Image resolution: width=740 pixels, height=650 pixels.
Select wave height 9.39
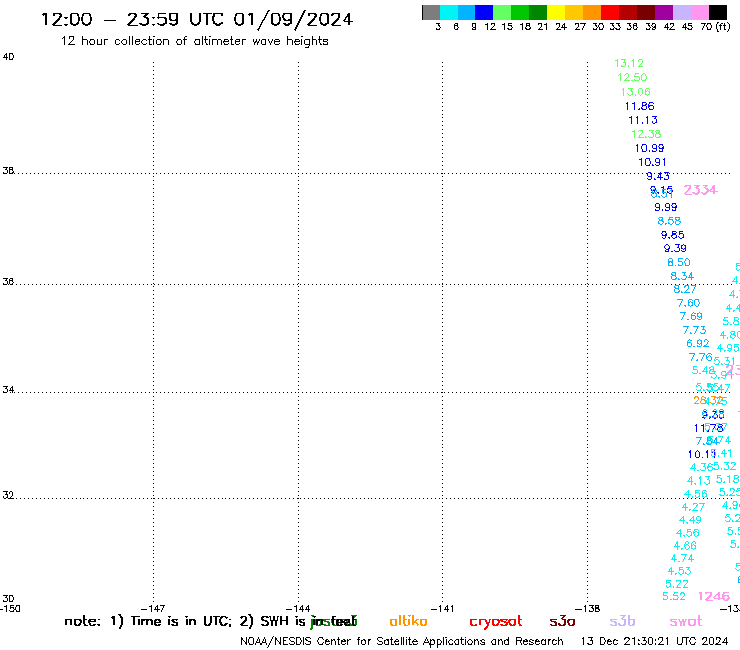675,248
